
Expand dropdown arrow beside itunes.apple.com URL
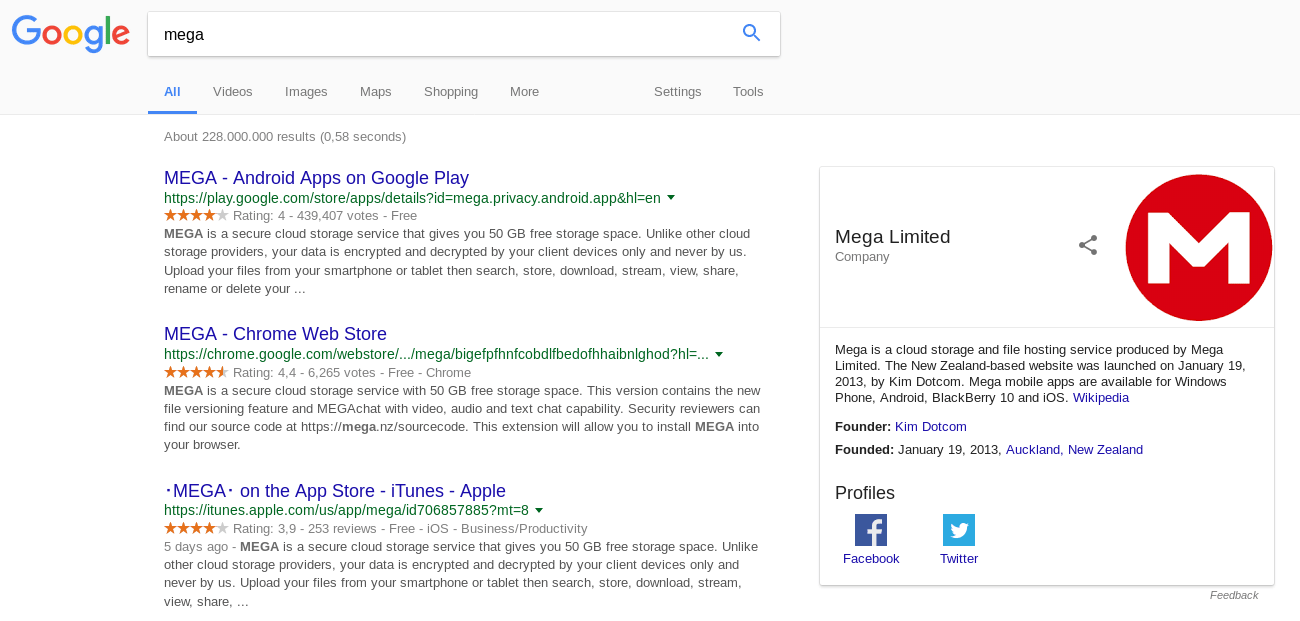tap(539, 510)
